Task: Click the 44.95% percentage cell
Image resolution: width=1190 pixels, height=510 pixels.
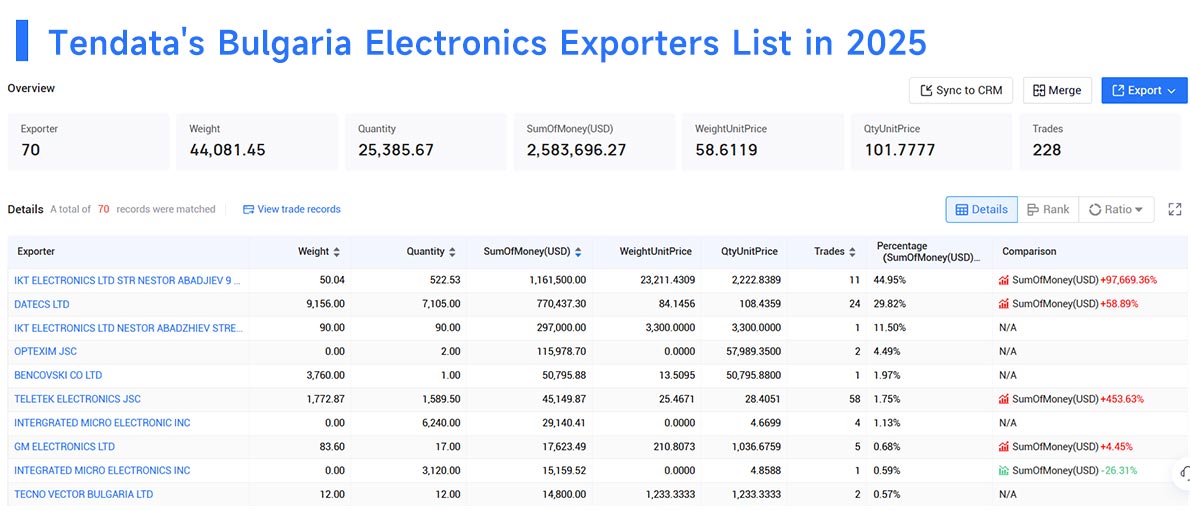Action: (890, 280)
